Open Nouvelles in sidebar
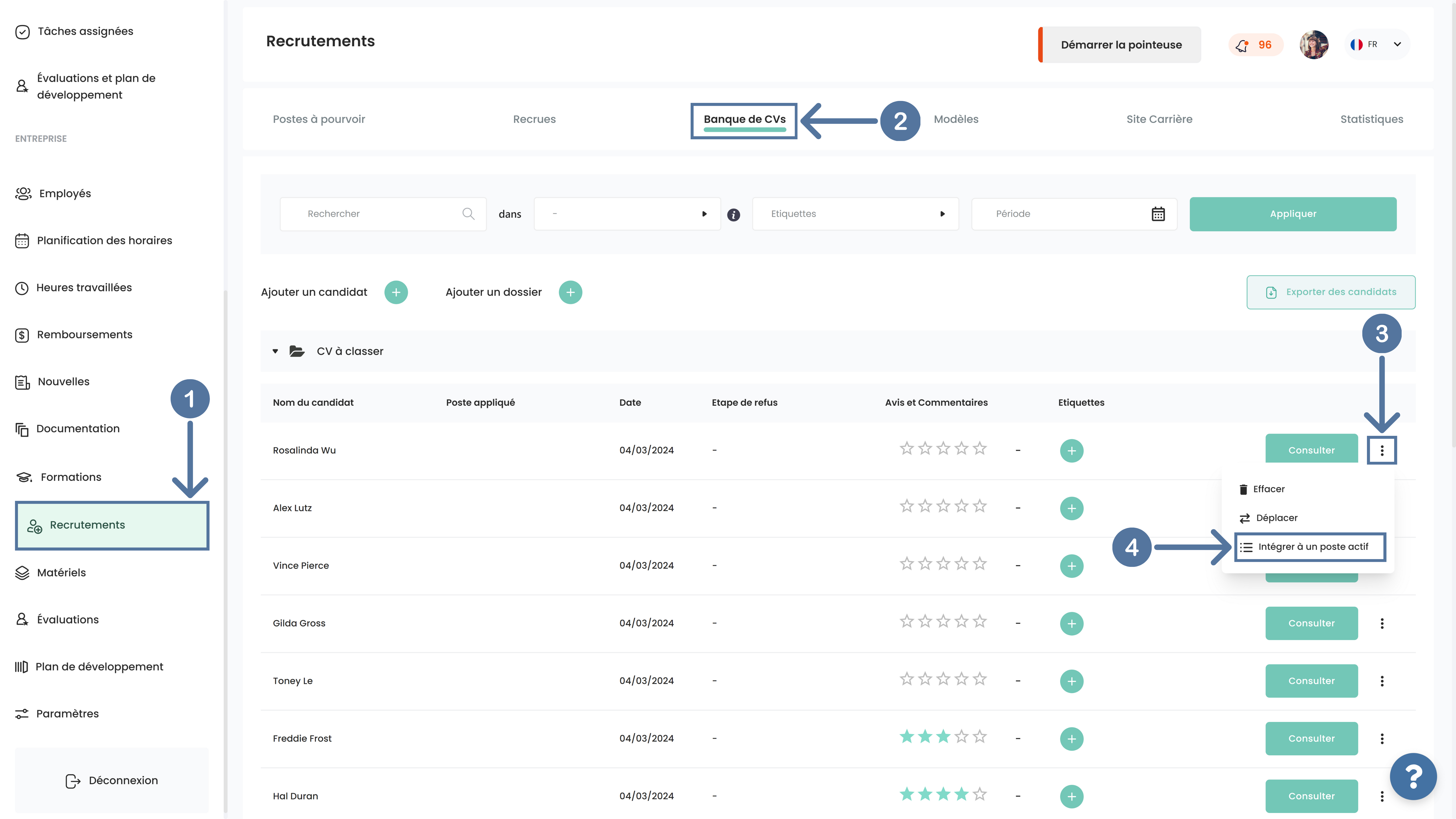 click(x=53, y=382)
